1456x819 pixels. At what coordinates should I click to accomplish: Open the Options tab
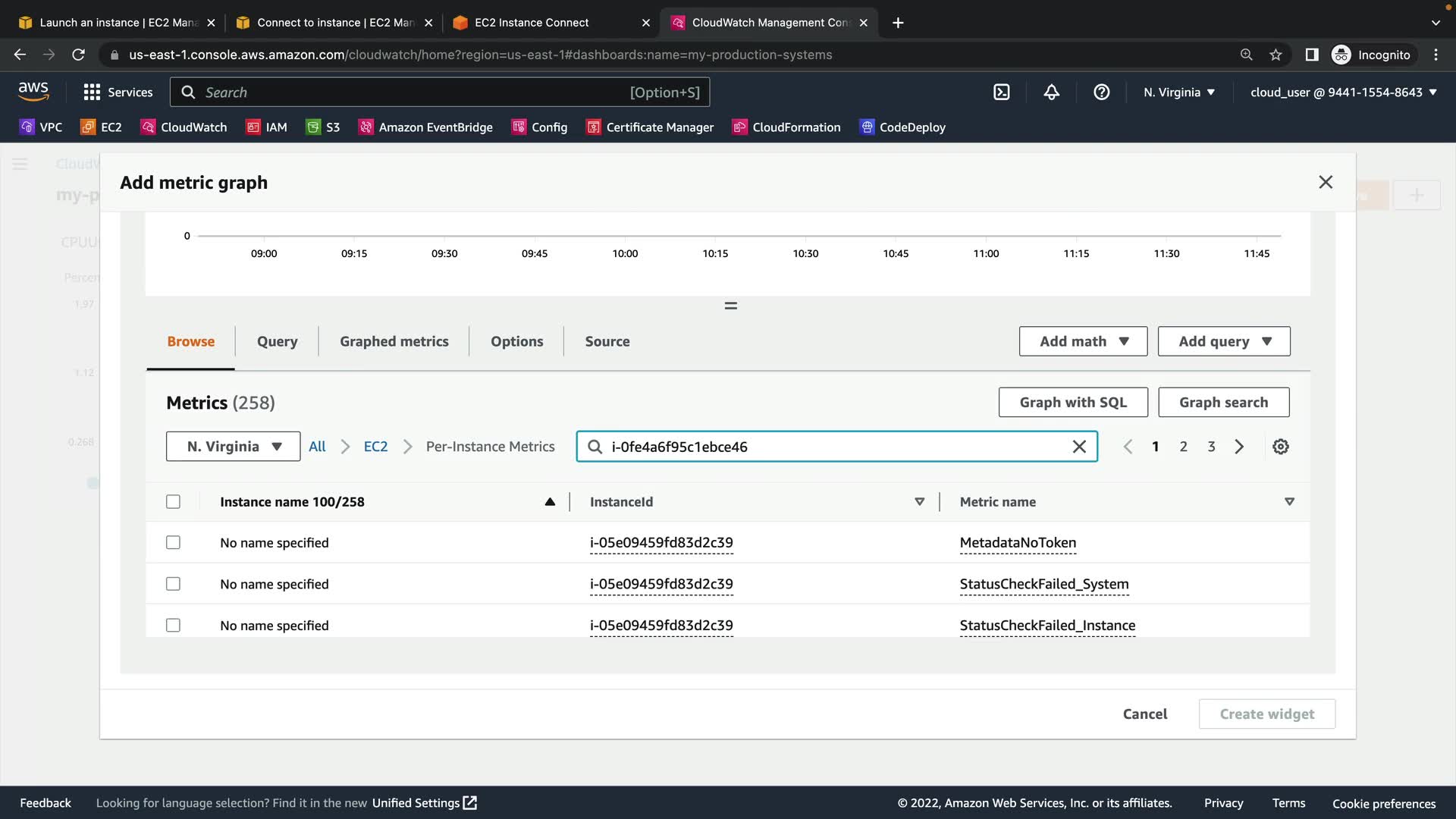coord(516,341)
